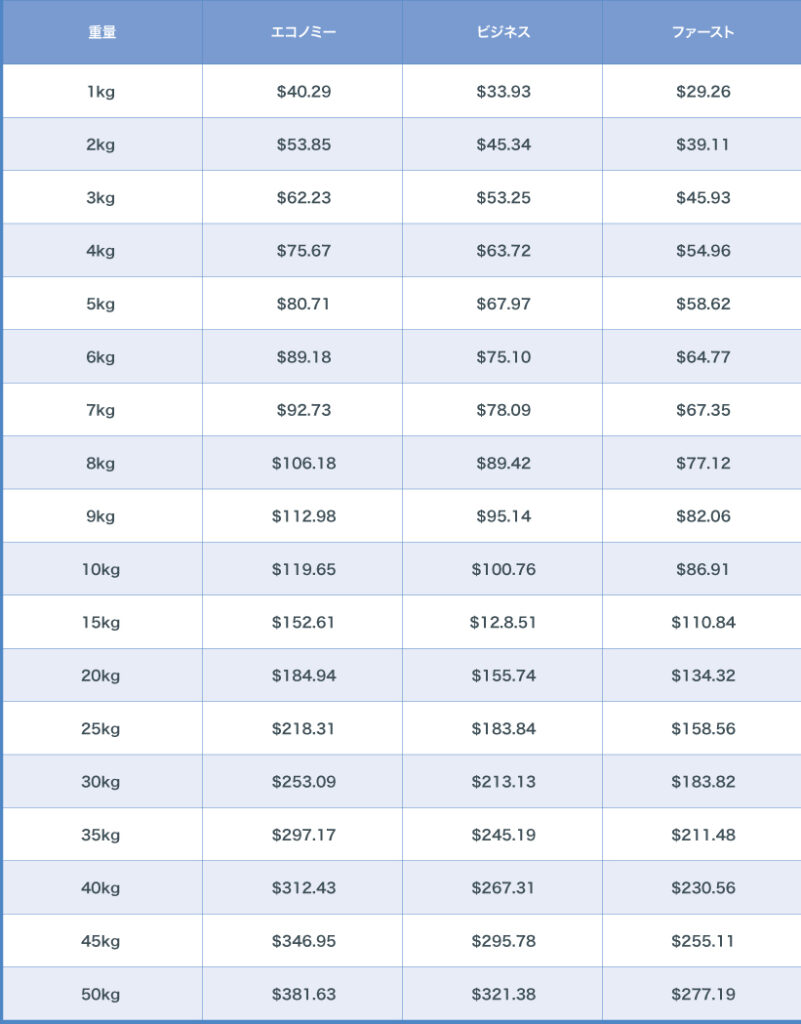Select the 30kg weight cell
Viewport: 801px width, 1024px height.
(x=100, y=782)
